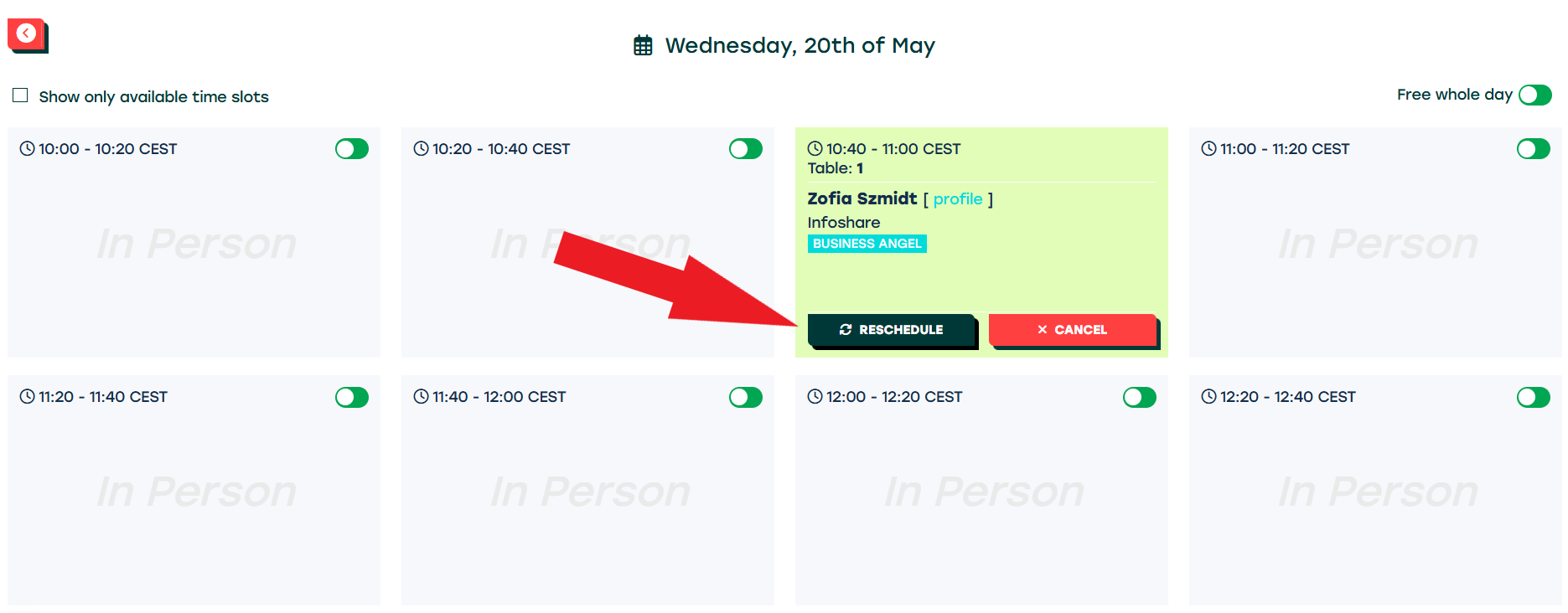Open Zofia Szmidt's profile link

point(958,199)
